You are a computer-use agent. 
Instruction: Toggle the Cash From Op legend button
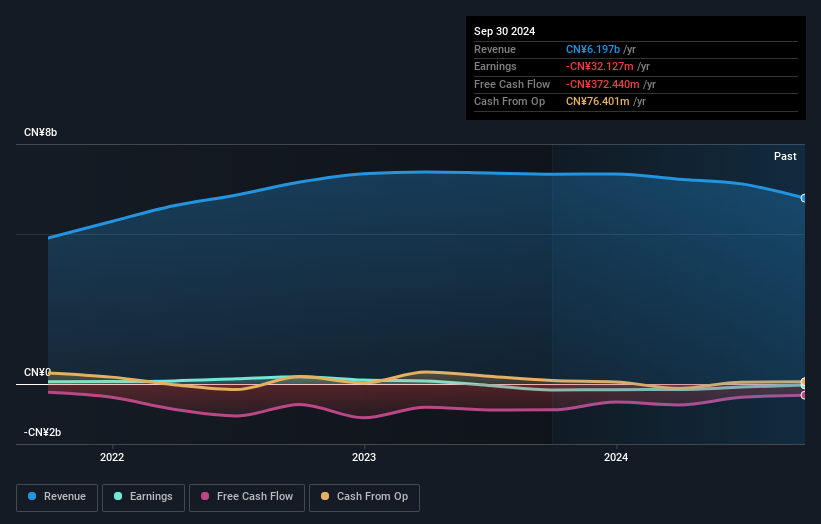click(x=364, y=497)
